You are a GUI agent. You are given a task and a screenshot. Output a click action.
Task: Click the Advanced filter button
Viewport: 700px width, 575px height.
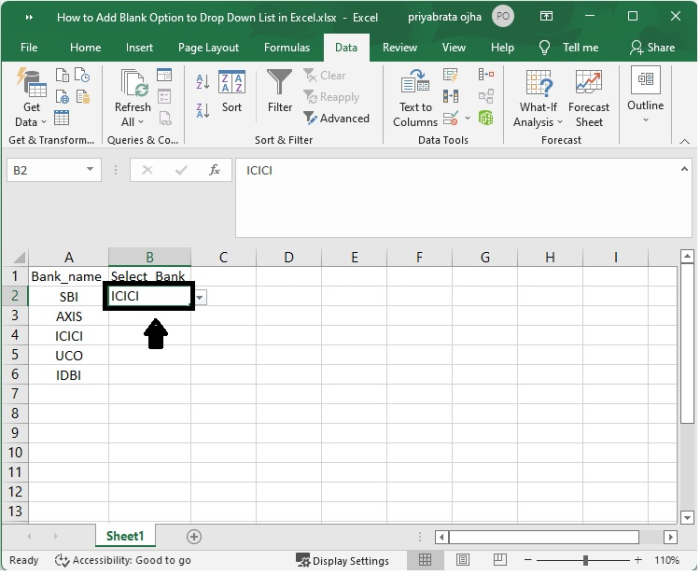click(x=337, y=118)
